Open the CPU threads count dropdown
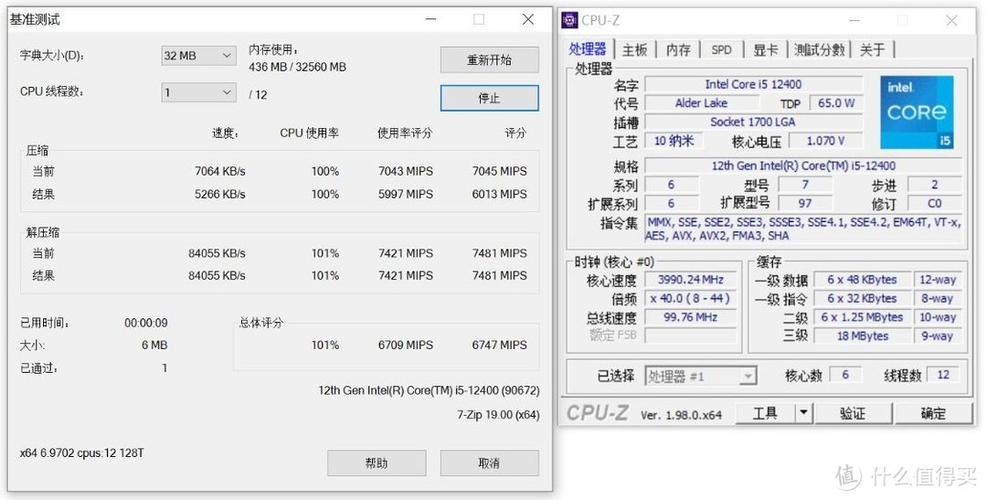 pyautogui.click(x=199, y=93)
